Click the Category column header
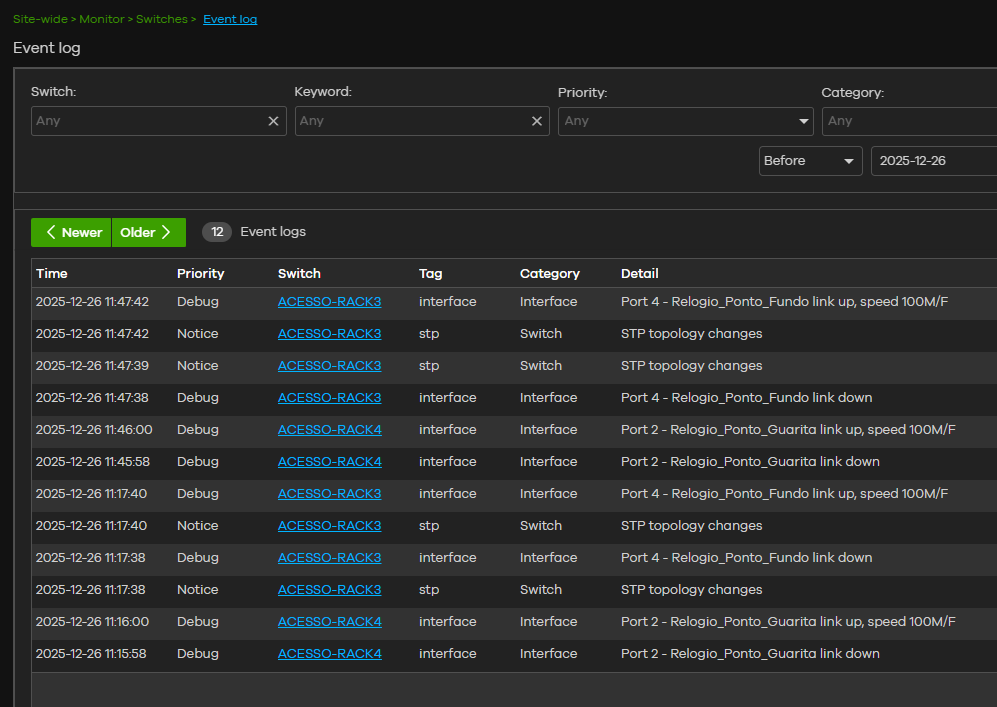Image resolution: width=997 pixels, height=707 pixels. [549, 273]
